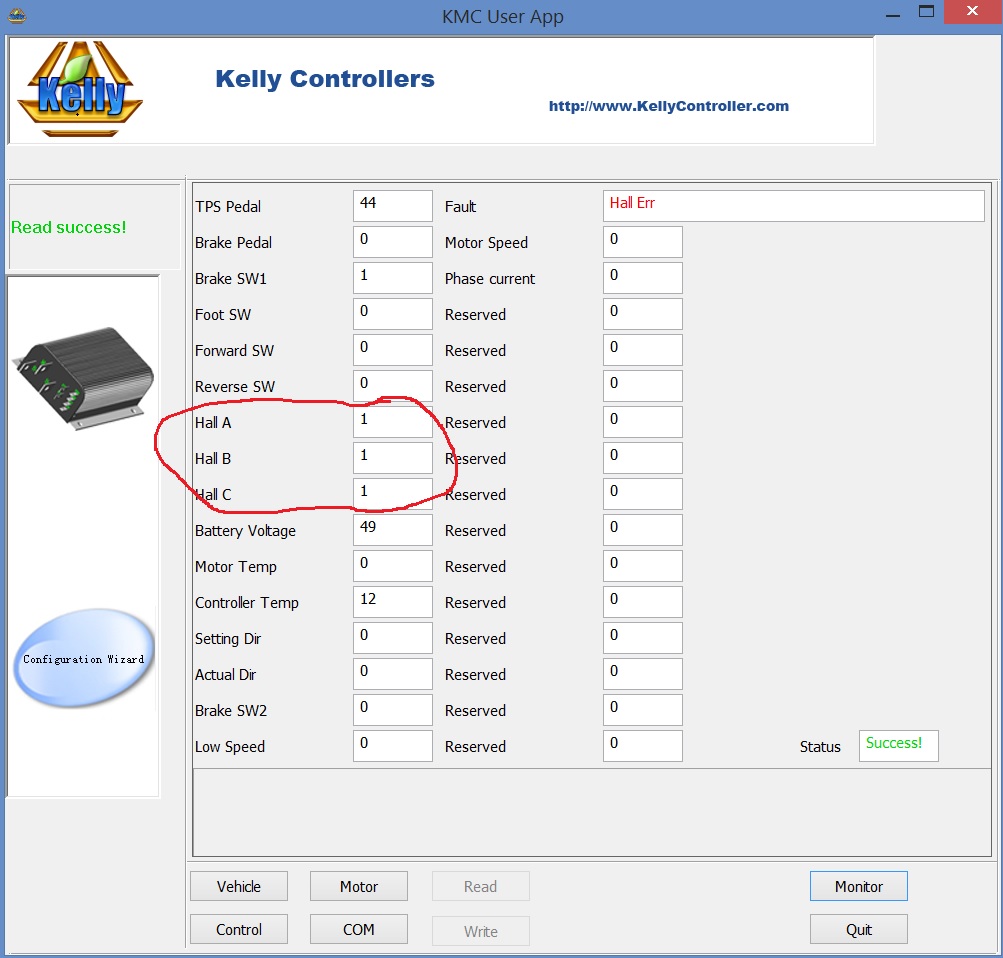Image resolution: width=1003 pixels, height=958 pixels.
Task: Click the 'Forward SW' label
Action: 234,350
